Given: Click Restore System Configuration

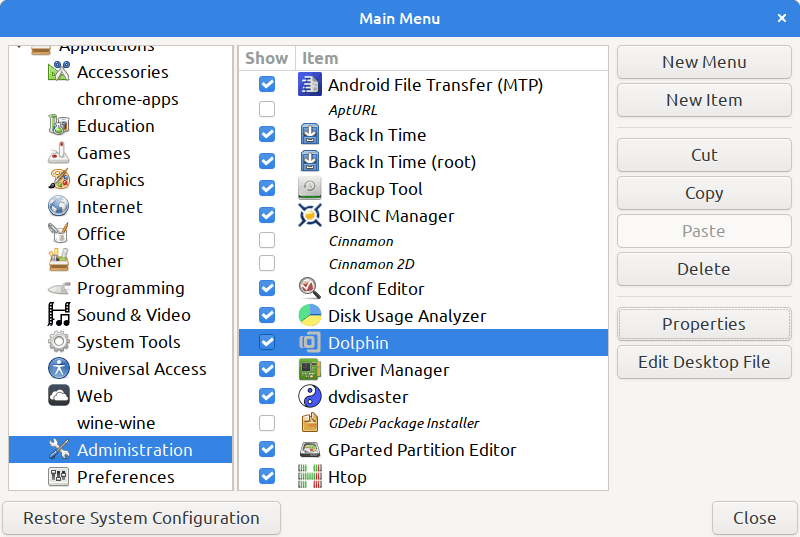Looking at the screenshot, I should tap(141, 518).
